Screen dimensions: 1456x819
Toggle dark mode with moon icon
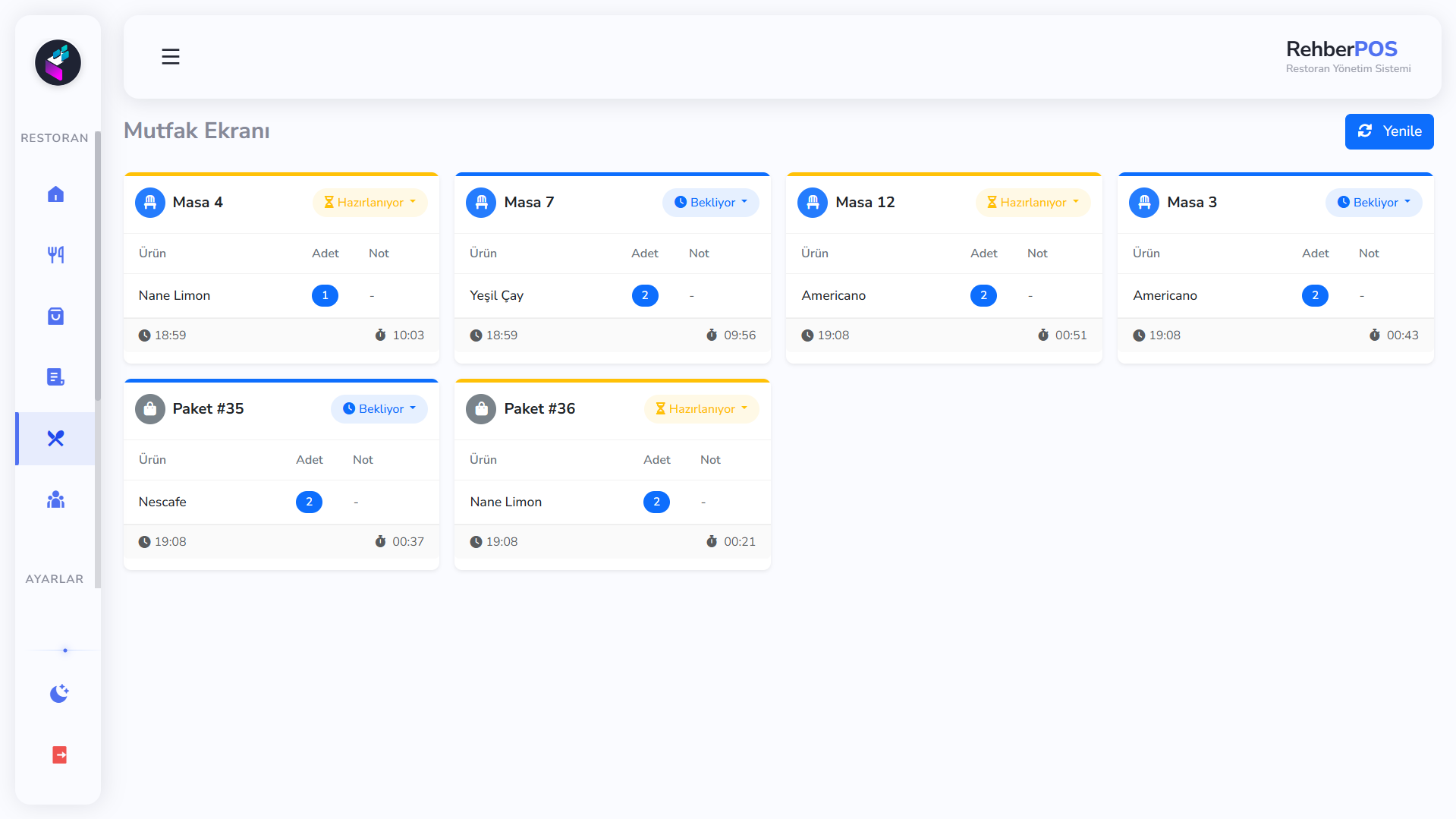click(59, 693)
